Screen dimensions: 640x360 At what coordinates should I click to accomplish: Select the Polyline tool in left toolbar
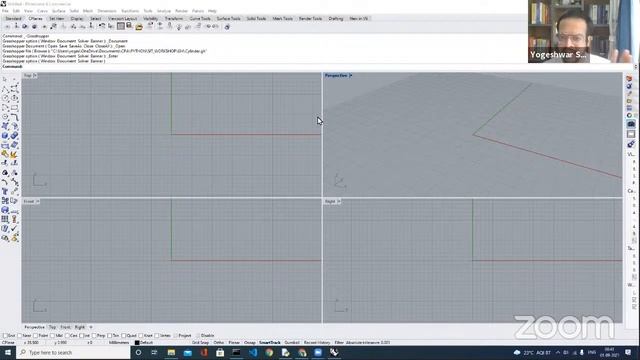[x=5, y=89]
